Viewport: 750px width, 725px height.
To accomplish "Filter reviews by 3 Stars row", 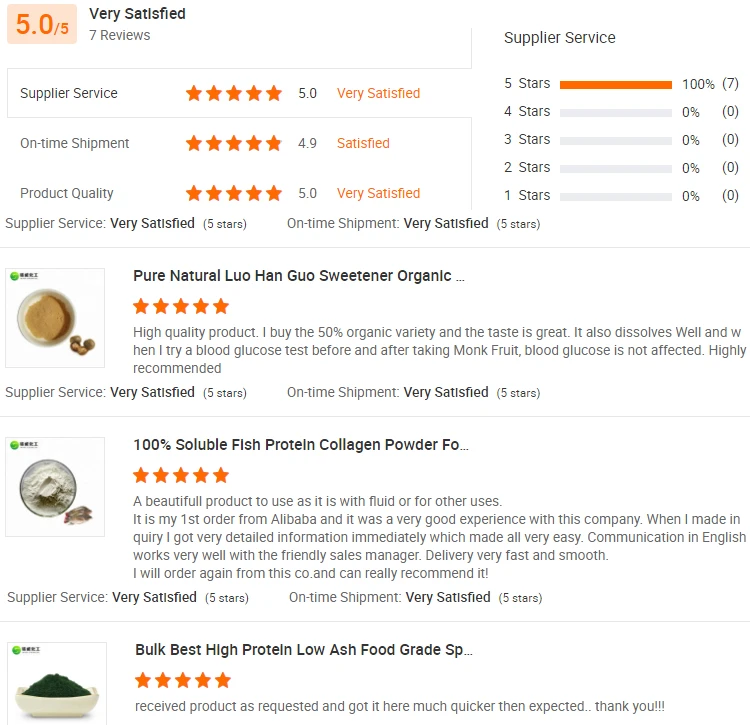I will pyautogui.click(x=615, y=140).
